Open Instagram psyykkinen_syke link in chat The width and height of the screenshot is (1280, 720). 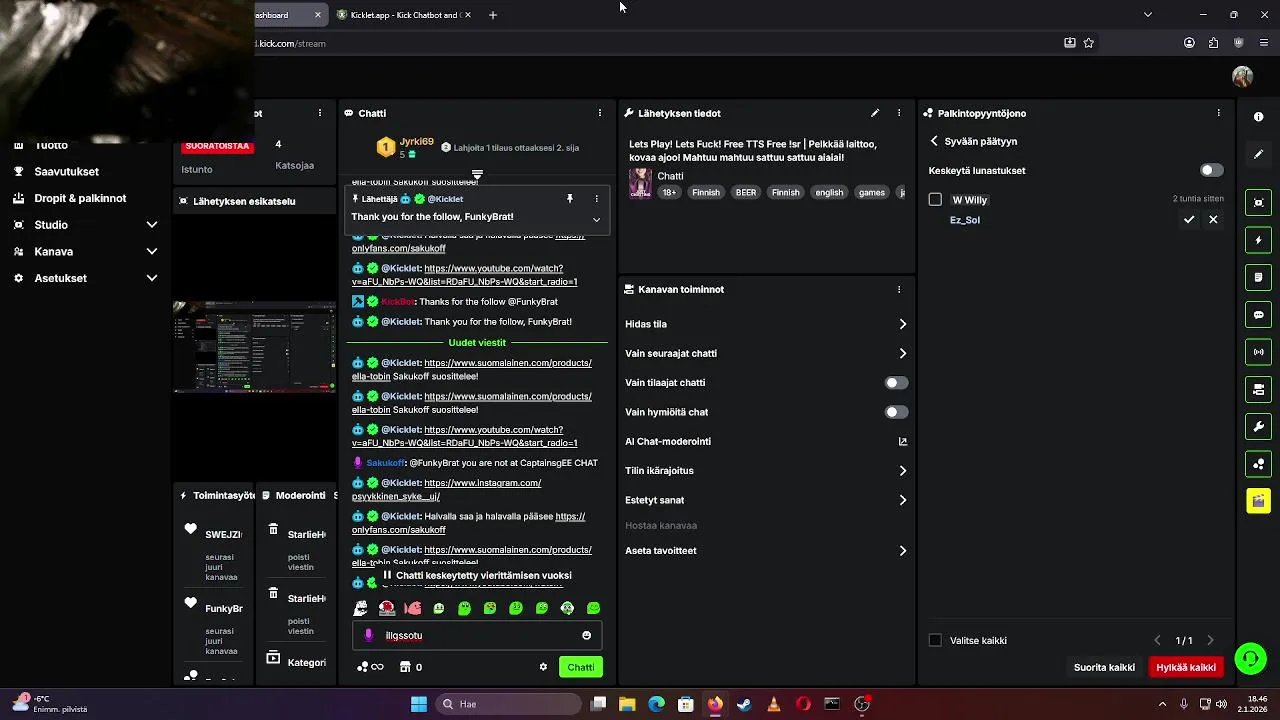(446, 489)
